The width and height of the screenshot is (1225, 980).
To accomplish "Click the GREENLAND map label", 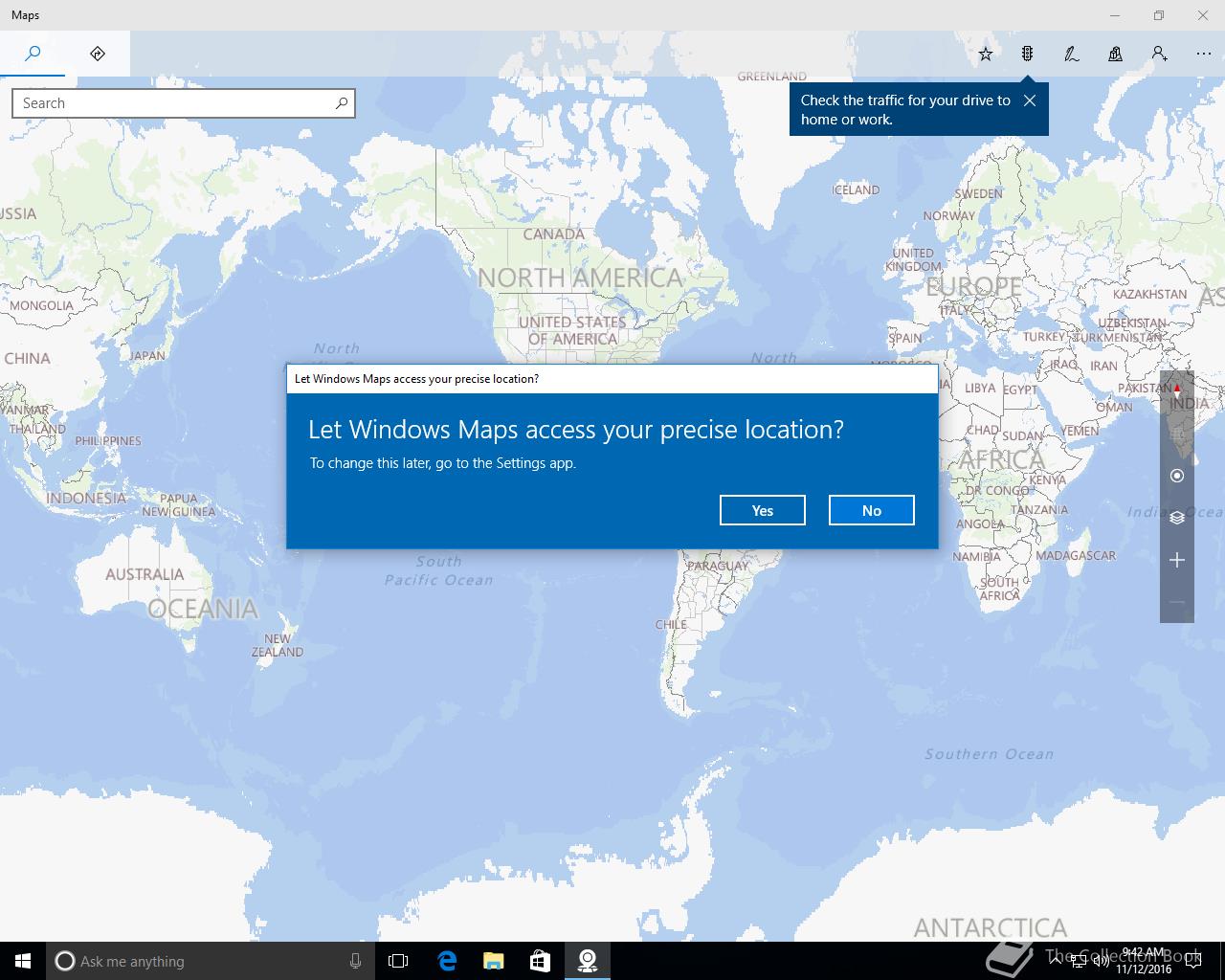I will pos(771,77).
